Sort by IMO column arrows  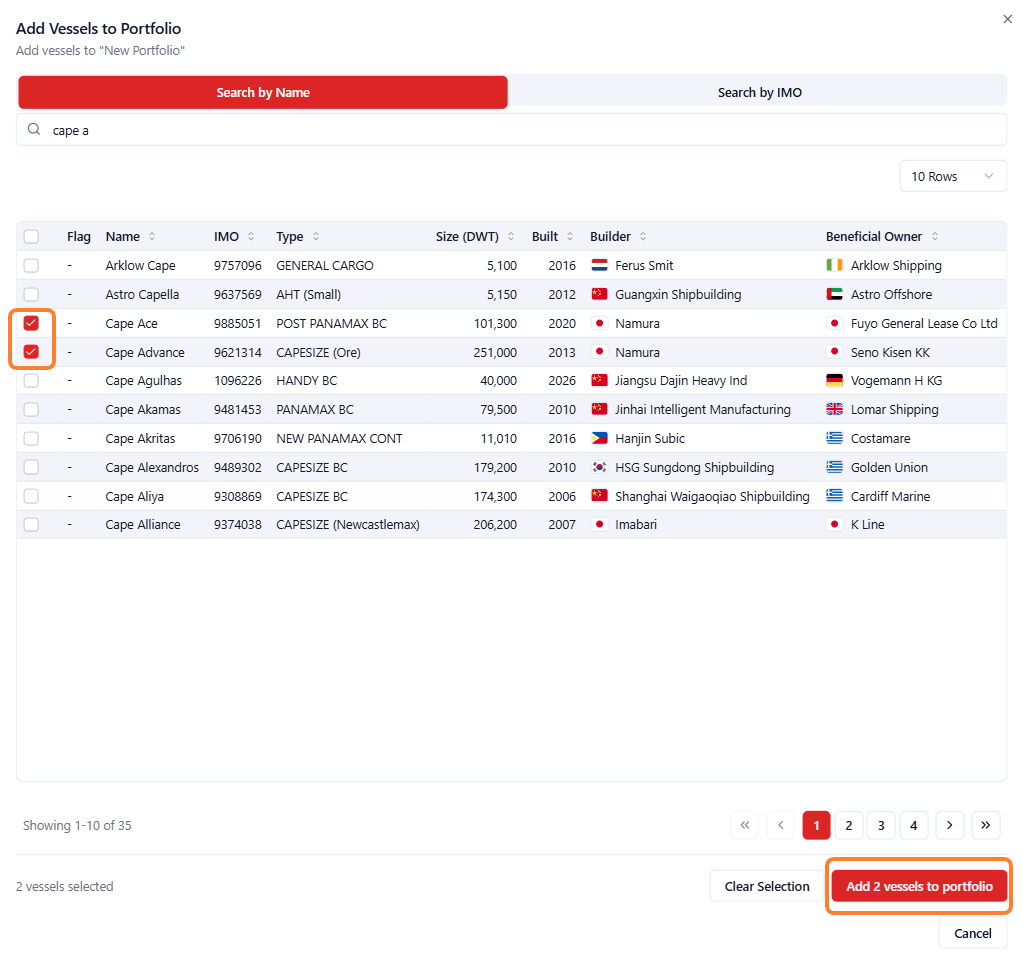tap(251, 236)
